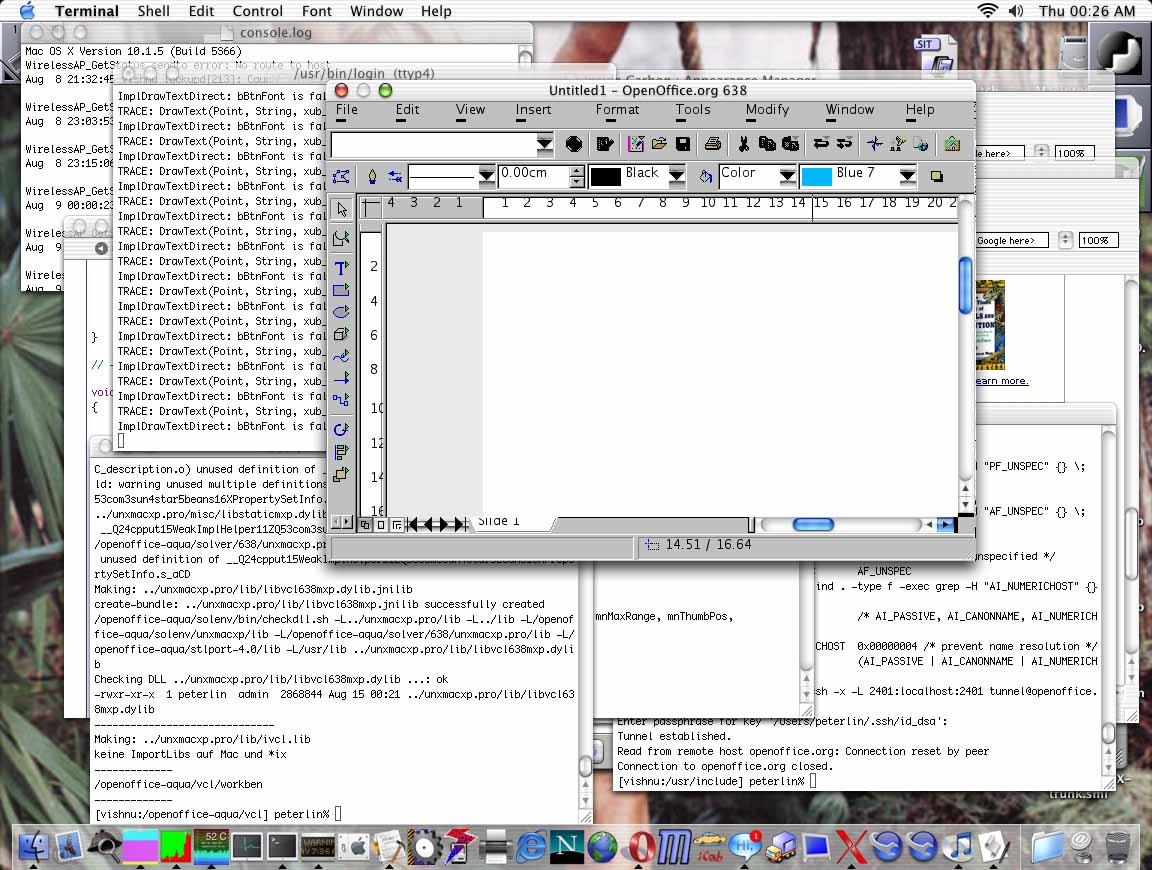Open Internet Explorer from the Dock
This screenshot has height=870, width=1152.
click(531, 846)
